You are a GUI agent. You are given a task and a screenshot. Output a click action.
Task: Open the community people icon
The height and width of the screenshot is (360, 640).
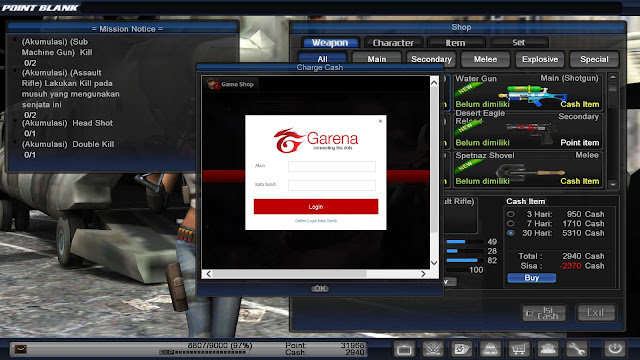pyautogui.click(x=547, y=349)
